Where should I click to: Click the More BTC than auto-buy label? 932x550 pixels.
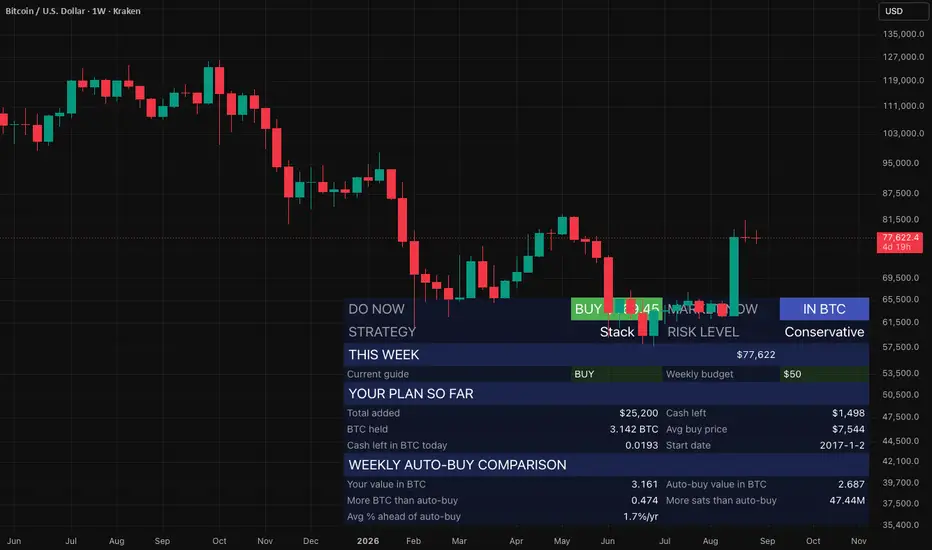point(402,501)
